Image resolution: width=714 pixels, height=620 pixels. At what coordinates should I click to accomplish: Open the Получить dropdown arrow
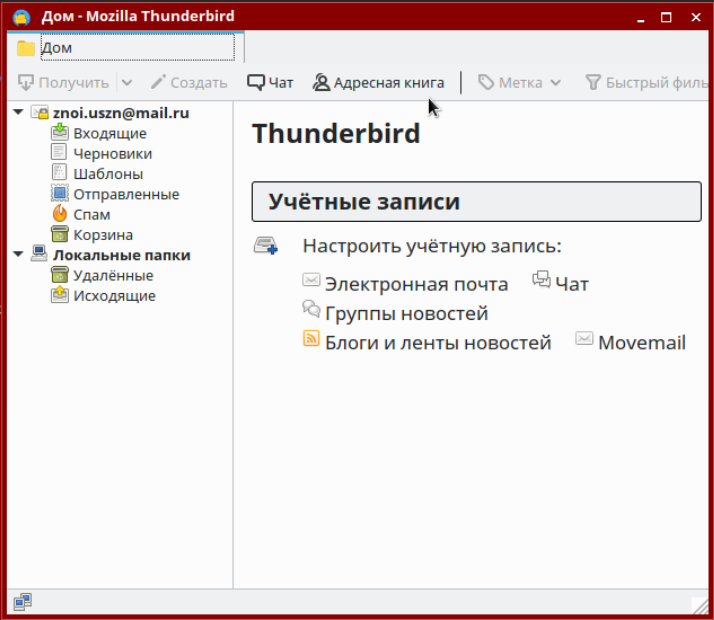tap(127, 82)
